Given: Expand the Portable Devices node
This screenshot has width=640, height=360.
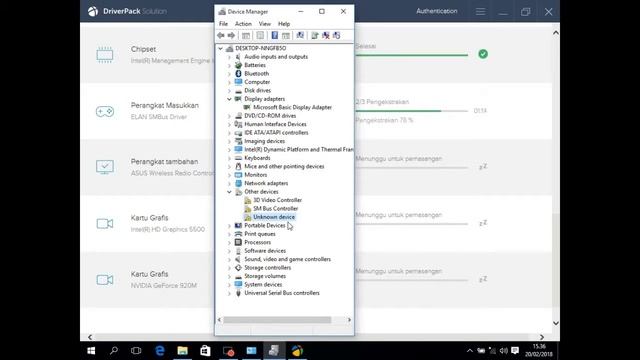Looking at the screenshot, I should pos(229,226).
